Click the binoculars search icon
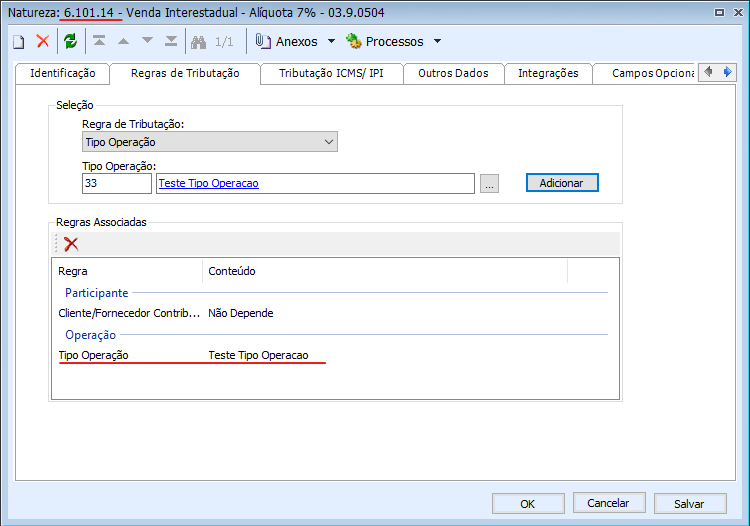Screen dimensions: 750x526 coord(198,41)
